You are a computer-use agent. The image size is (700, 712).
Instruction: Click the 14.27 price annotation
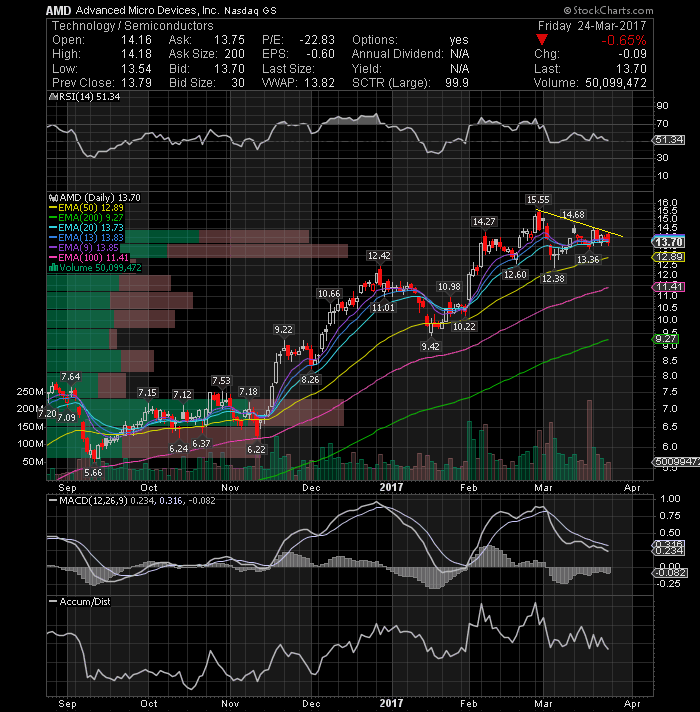[484, 222]
